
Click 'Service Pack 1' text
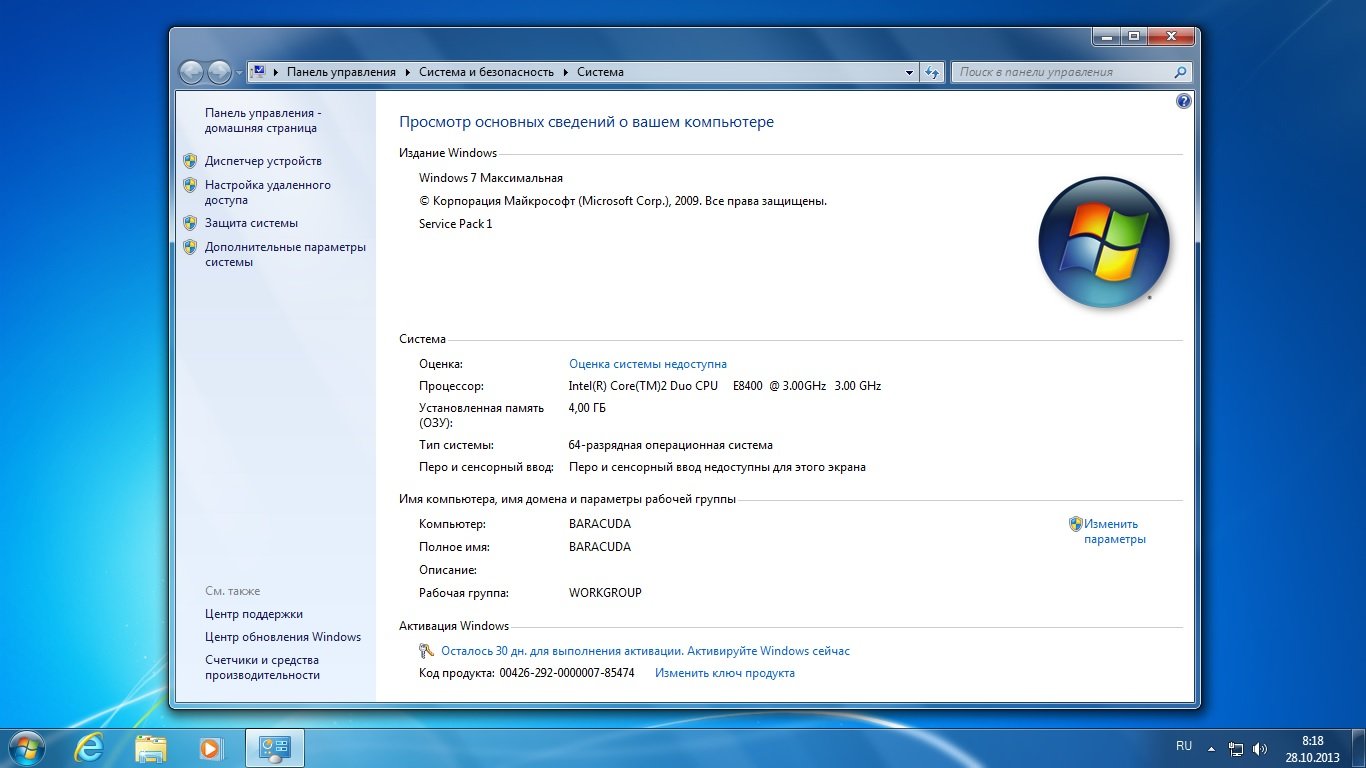pos(455,224)
